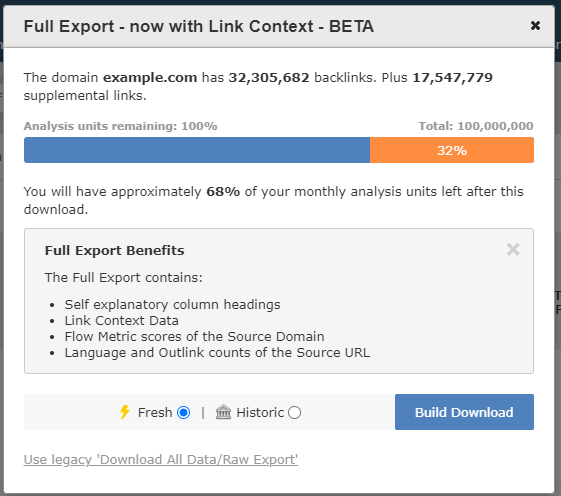Click the 17,547,779 supplemental links count
The image size is (561, 496).
point(453,78)
